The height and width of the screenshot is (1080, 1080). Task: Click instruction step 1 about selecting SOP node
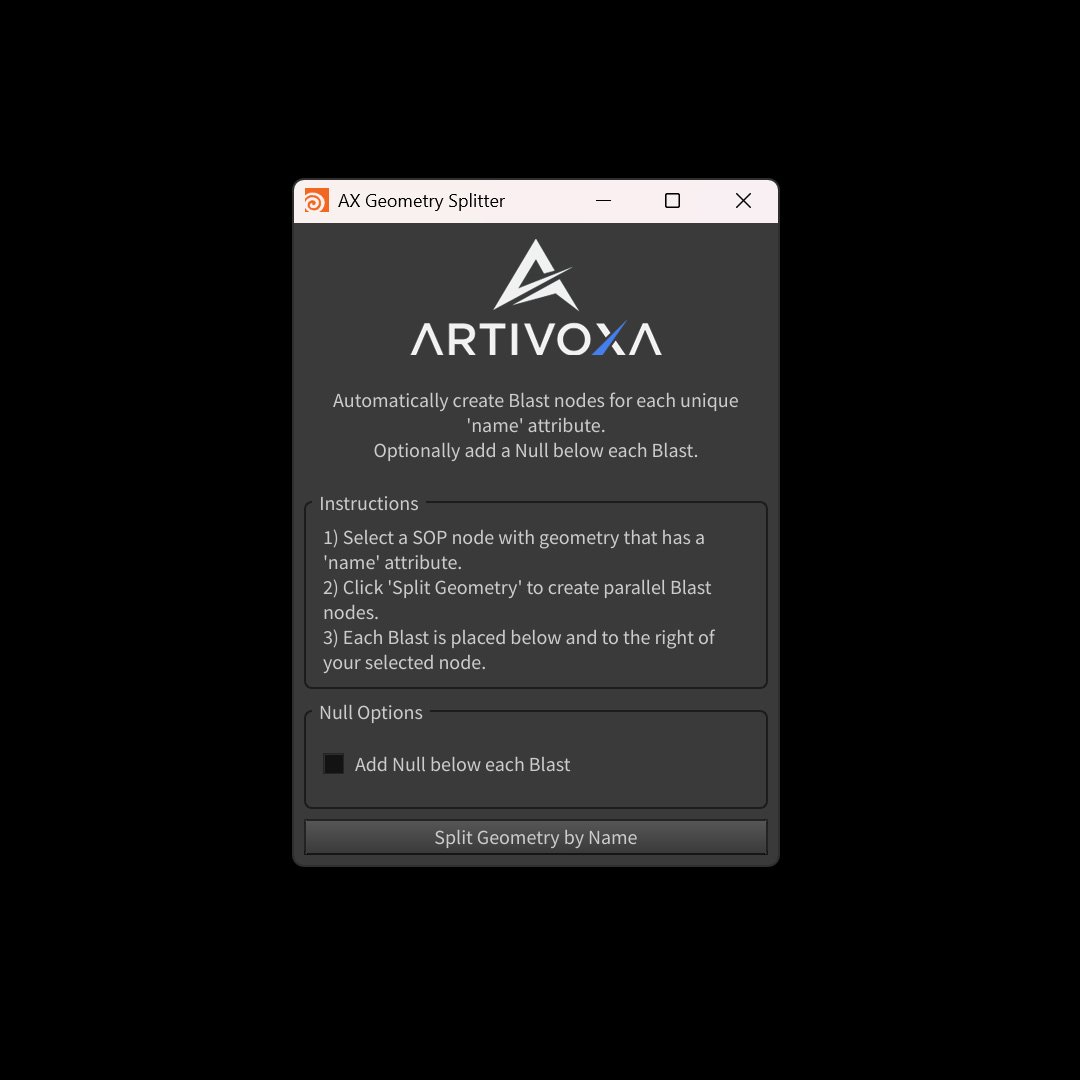tap(514, 550)
